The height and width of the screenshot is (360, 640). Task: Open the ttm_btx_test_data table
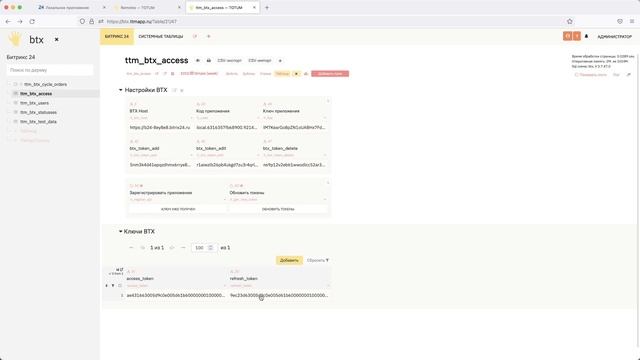(38, 122)
